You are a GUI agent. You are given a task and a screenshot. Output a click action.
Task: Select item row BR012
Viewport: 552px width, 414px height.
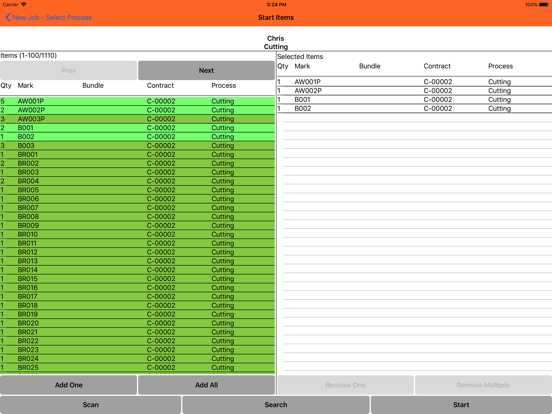tap(137, 252)
